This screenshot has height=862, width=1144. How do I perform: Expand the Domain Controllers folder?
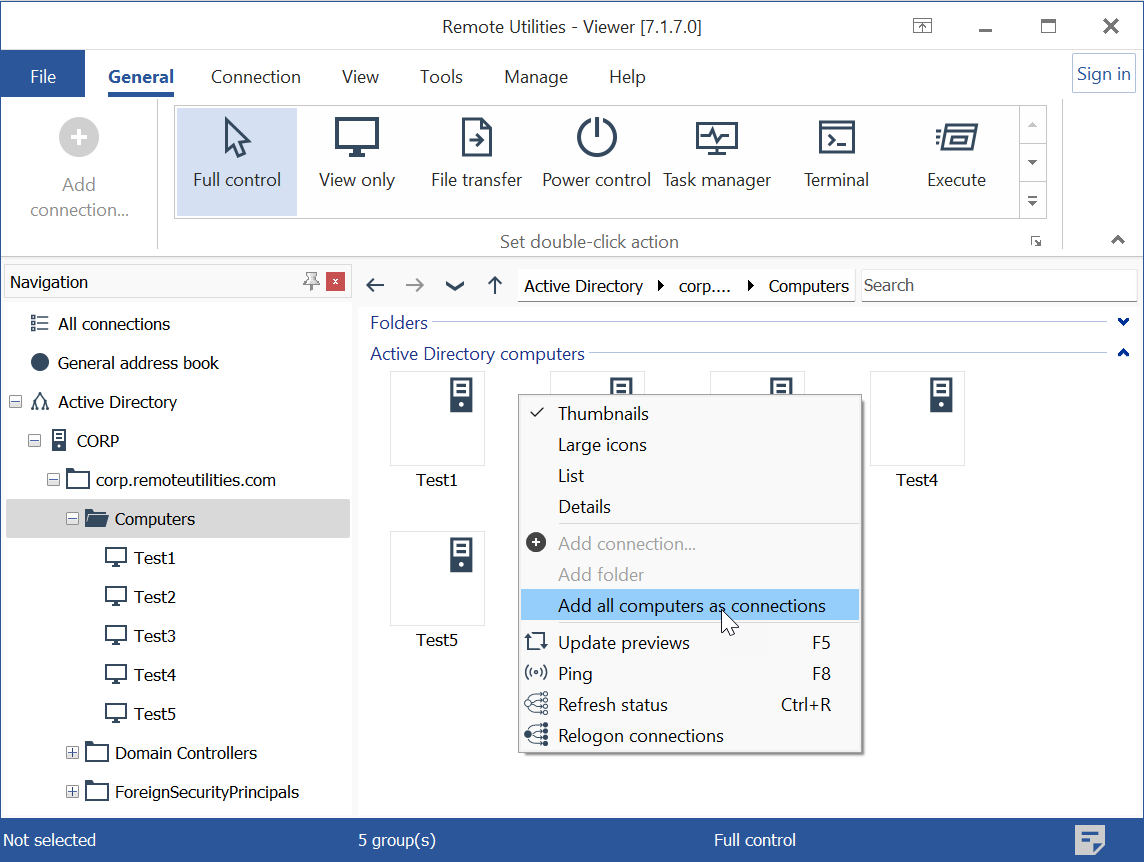[x=71, y=752]
